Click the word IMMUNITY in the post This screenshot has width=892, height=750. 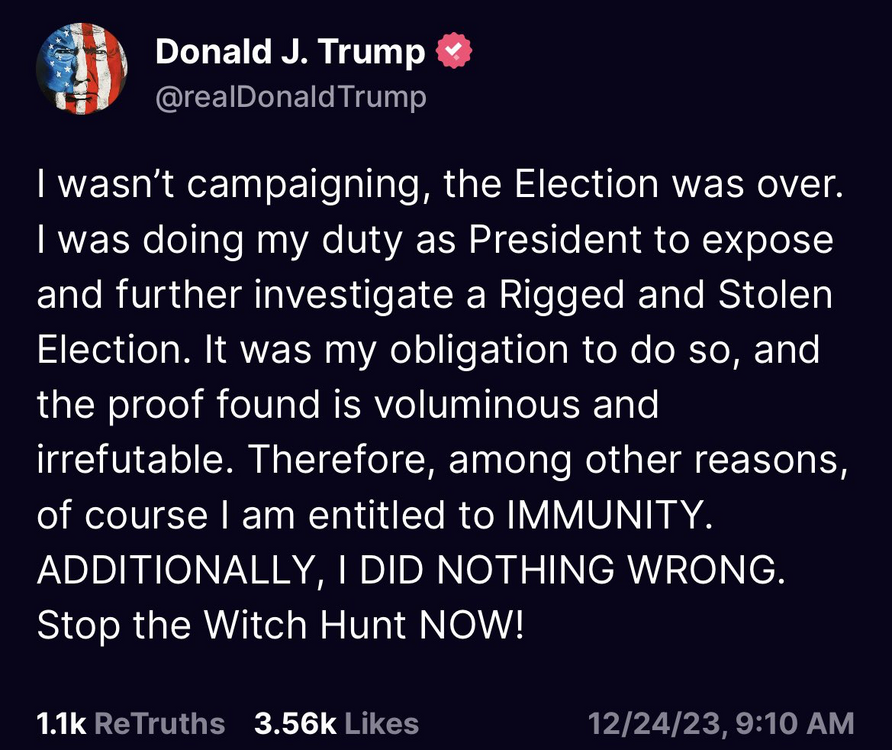610,515
